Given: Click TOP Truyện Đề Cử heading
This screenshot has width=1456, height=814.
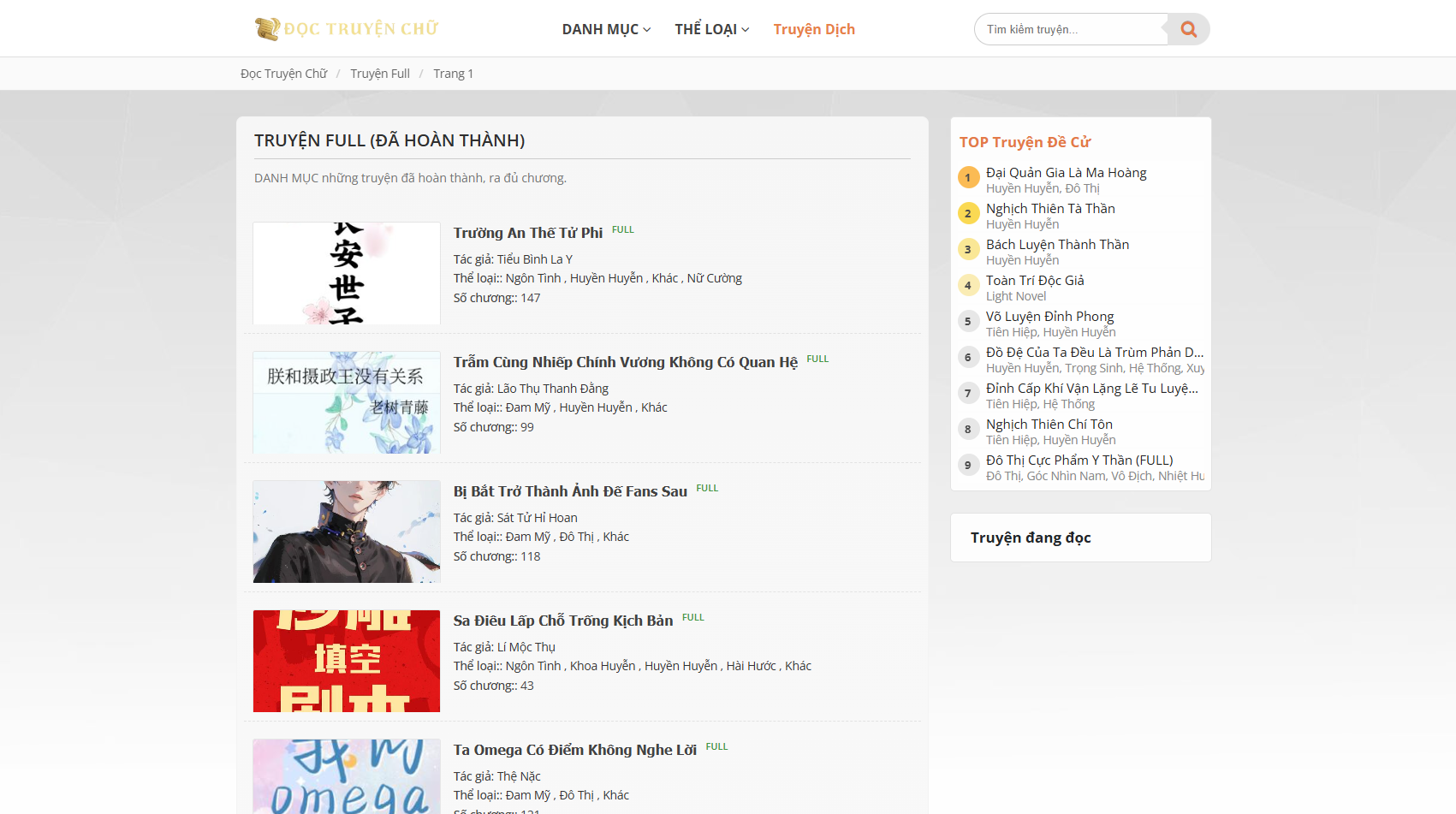Looking at the screenshot, I should [x=1025, y=142].
